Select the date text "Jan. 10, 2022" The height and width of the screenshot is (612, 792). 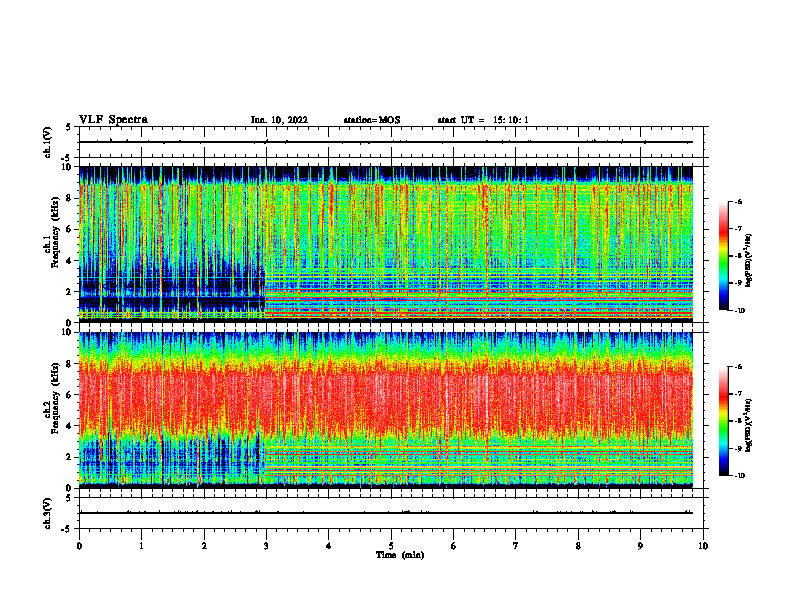coord(279,120)
